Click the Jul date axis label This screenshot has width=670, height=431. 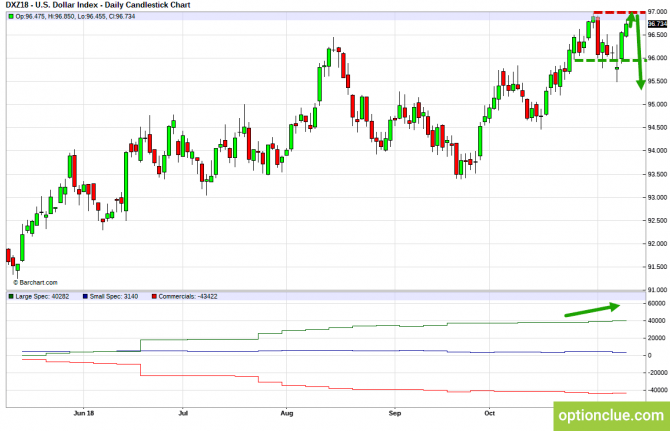point(183,413)
